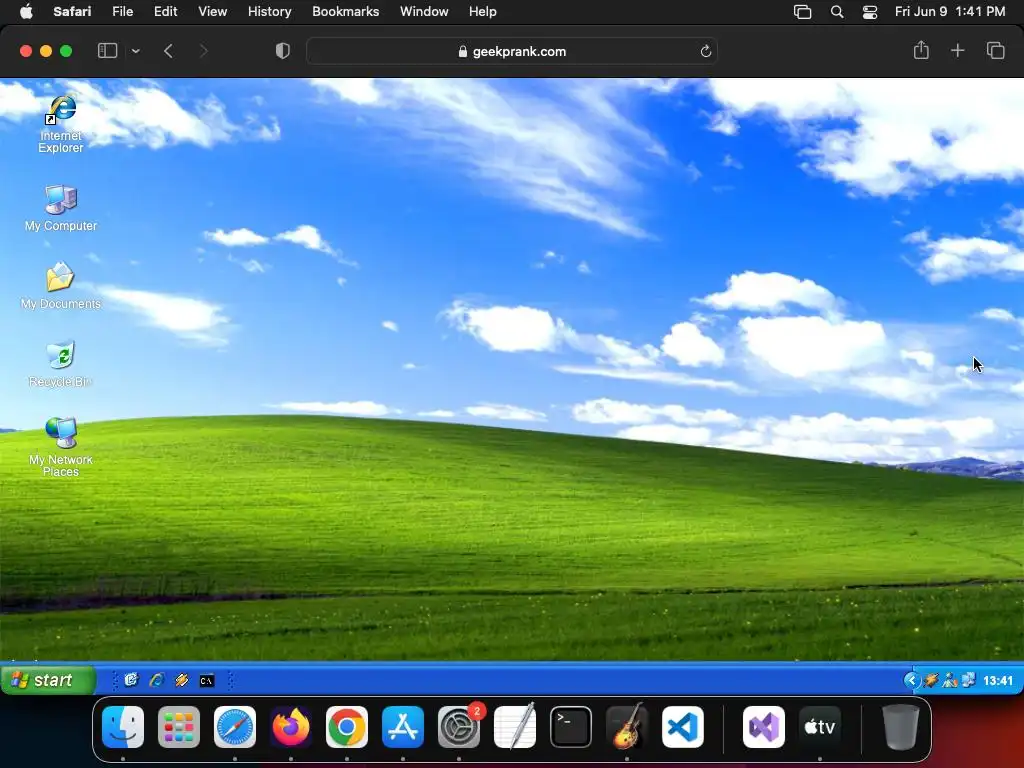This screenshot has width=1024, height=768.
Task: Launch the Winamp lightning icon in quick launch
Action: coord(182,680)
